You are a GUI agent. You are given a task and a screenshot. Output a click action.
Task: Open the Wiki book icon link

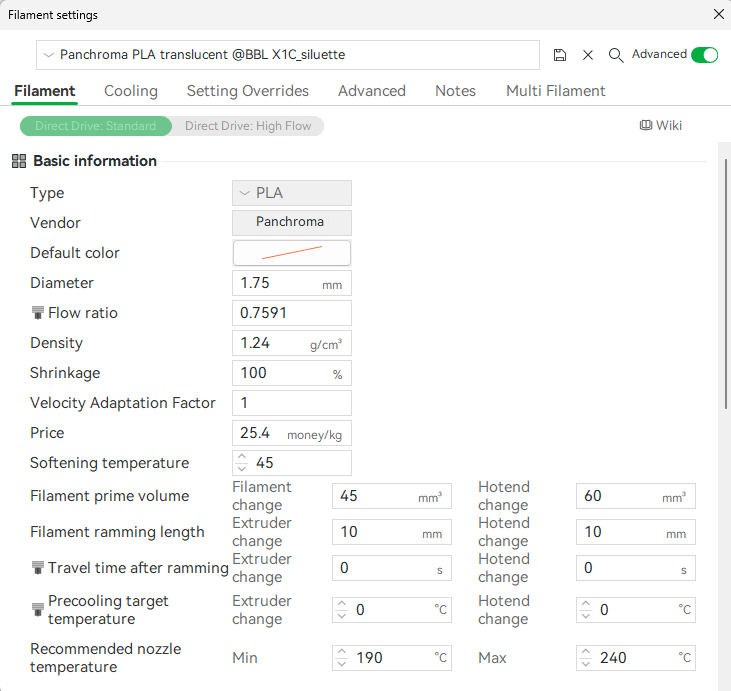(661, 125)
